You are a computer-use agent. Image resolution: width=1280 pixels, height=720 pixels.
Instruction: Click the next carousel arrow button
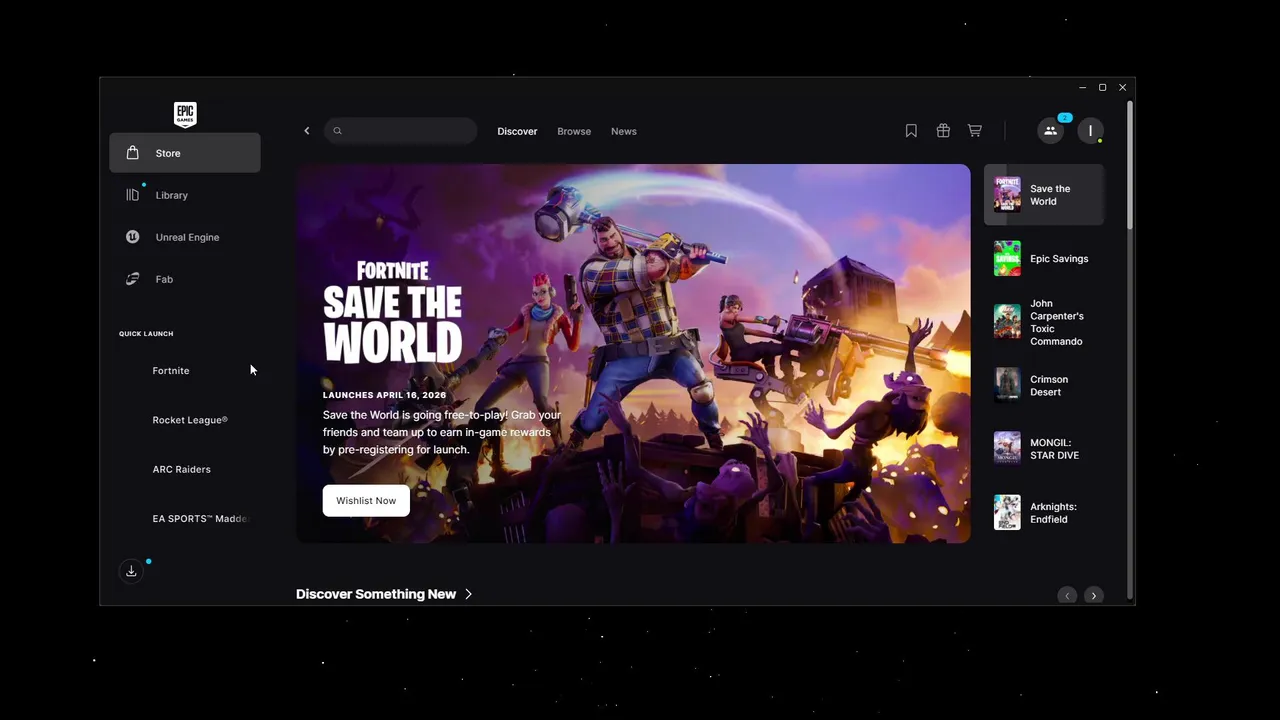(1094, 595)
